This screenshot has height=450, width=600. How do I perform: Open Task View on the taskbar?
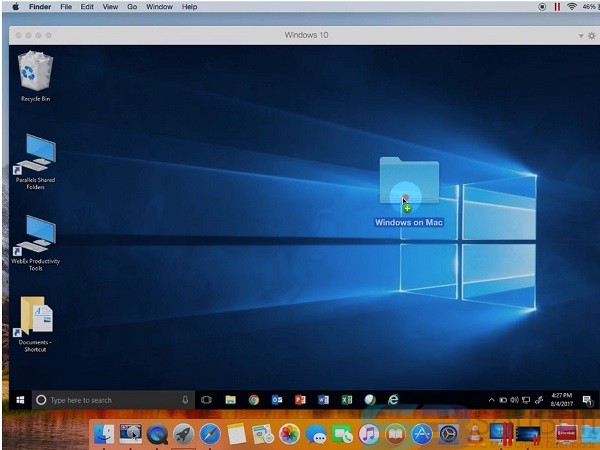[x=206, y=400]
